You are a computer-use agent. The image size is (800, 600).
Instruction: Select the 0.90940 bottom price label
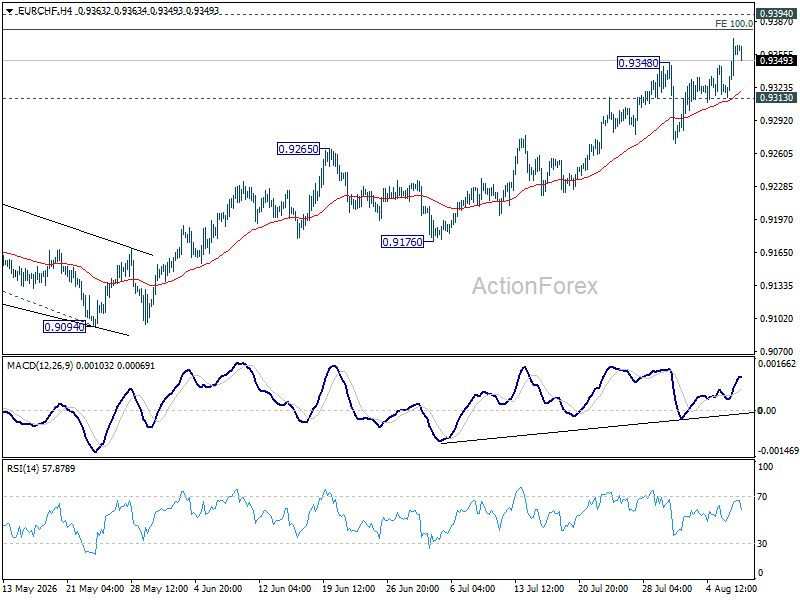pyautogui.click(x=64, y=327)
